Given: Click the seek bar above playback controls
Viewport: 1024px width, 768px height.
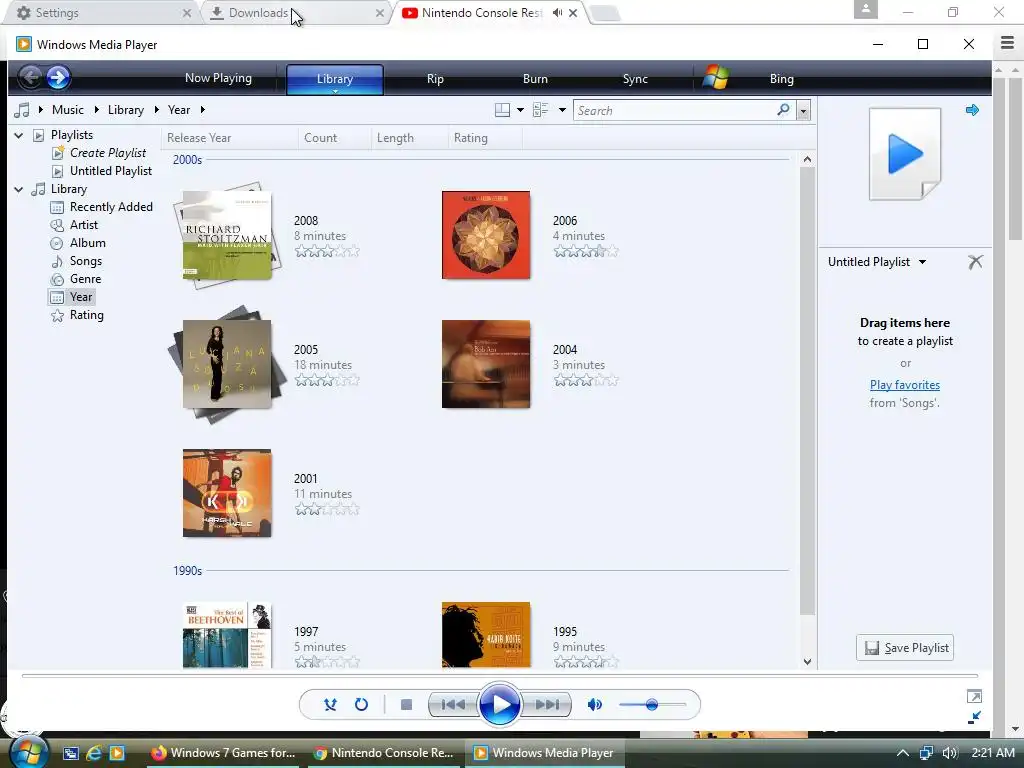Looking at the screenshot, I should [x=500, y=676].
